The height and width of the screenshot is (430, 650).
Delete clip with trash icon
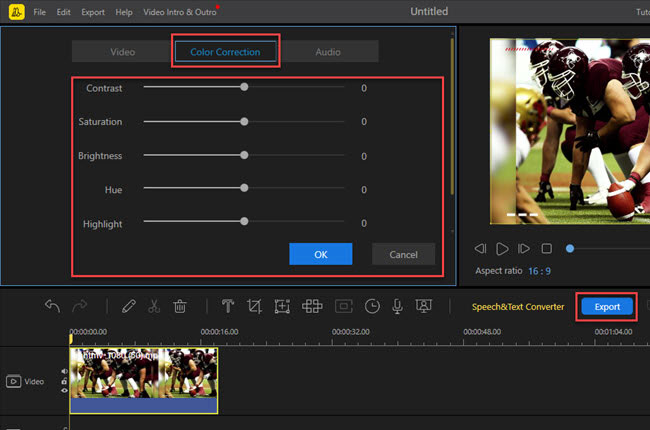(180, 306)
